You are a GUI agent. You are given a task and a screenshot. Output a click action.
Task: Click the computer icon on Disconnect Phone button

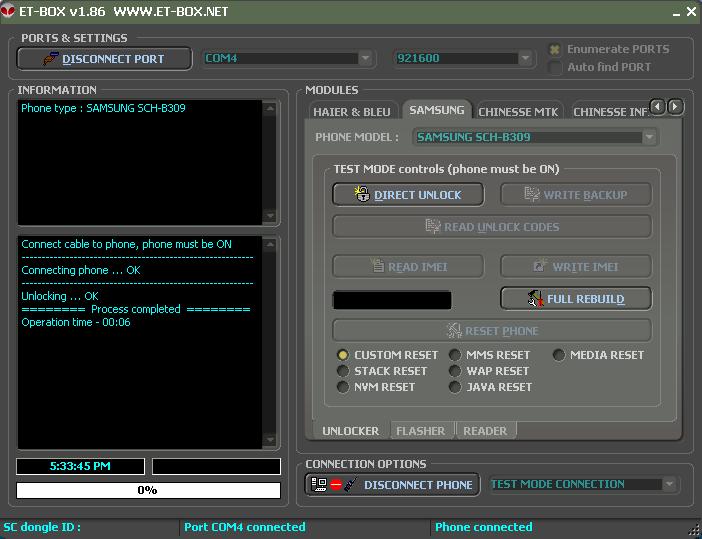319,484
